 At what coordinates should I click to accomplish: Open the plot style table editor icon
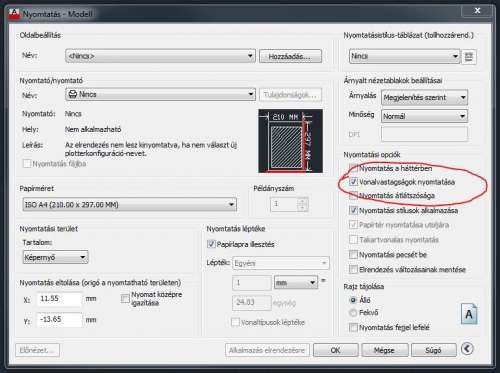pyautogui.click(x=469, y=57)
